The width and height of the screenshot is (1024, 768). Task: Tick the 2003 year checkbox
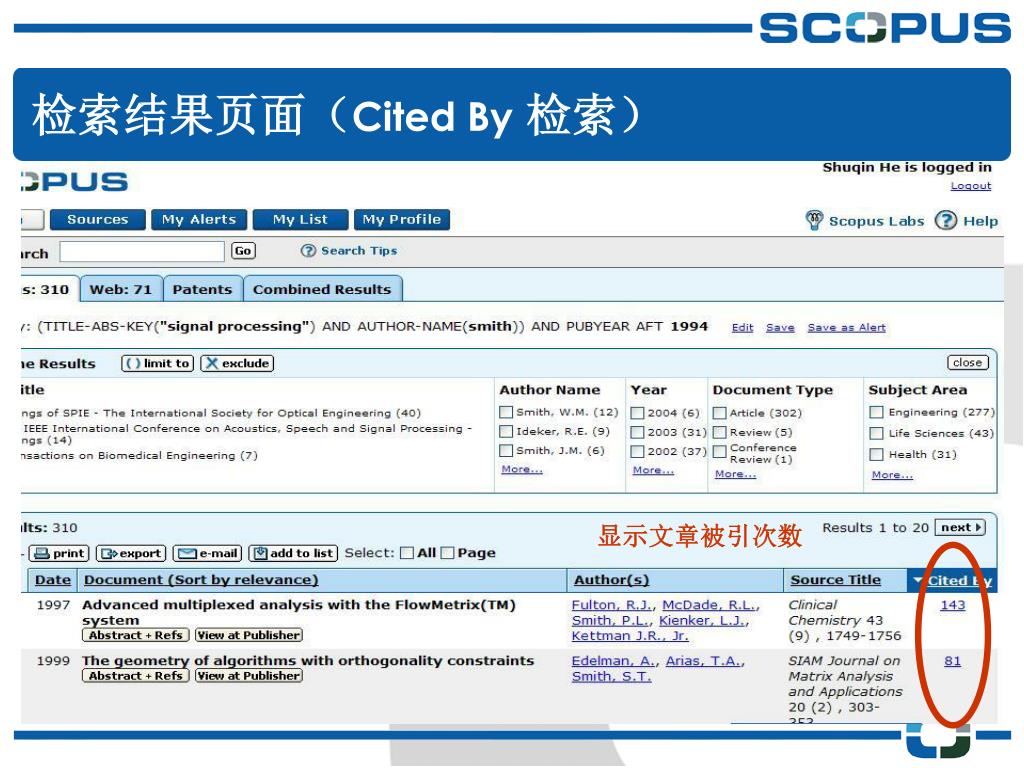pyautogui.click(x=637, y=432)
